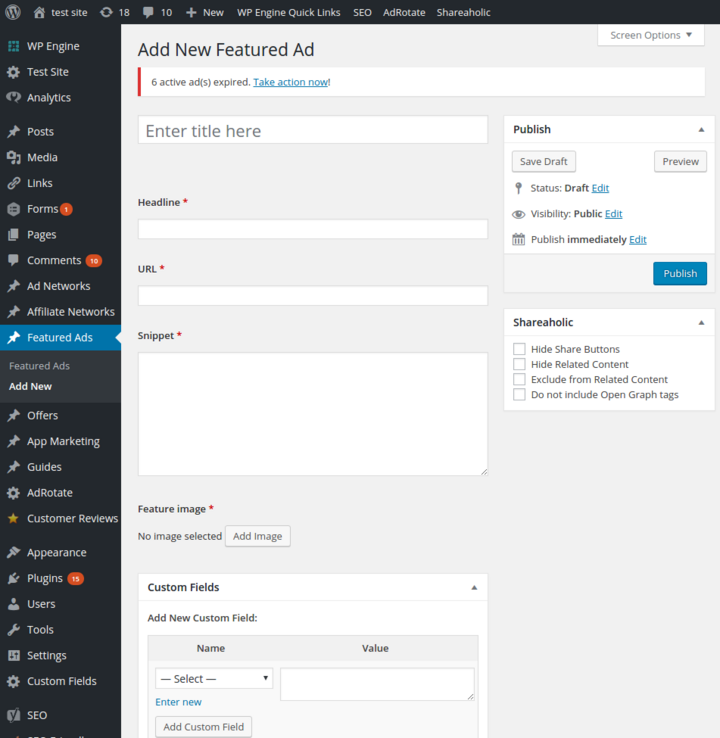This screenshot has width=720, height=738.
Task: Enable Hide Share Buttons checkbox
Action: (519, 349)
